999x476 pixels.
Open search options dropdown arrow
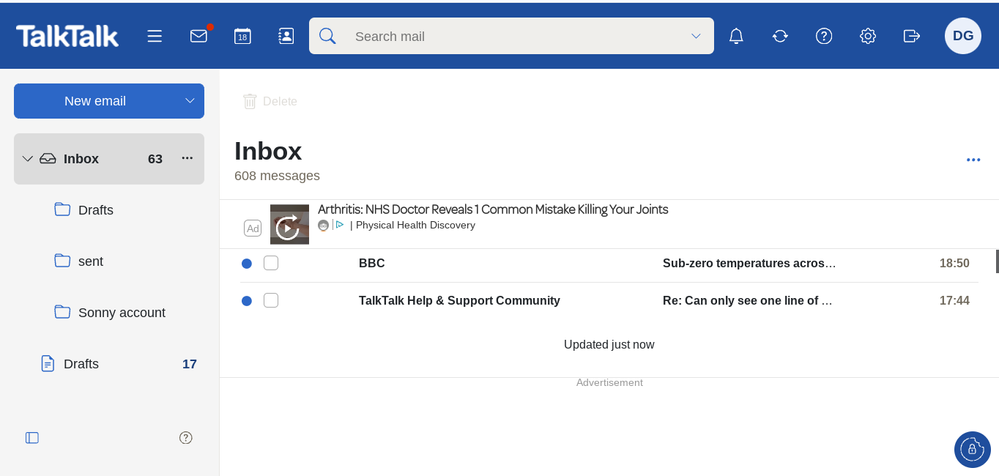696,36
